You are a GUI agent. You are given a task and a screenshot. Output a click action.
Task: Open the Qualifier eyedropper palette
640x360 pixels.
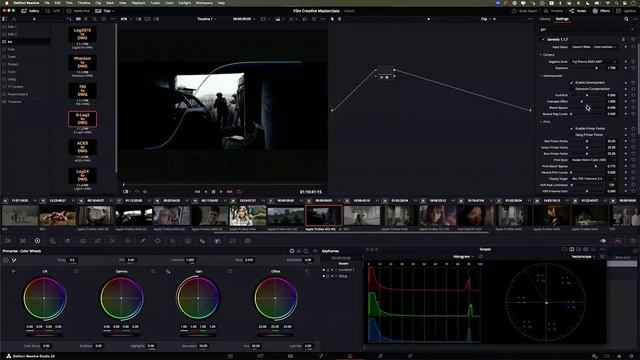pyautogui.click(x=142, y=241)
